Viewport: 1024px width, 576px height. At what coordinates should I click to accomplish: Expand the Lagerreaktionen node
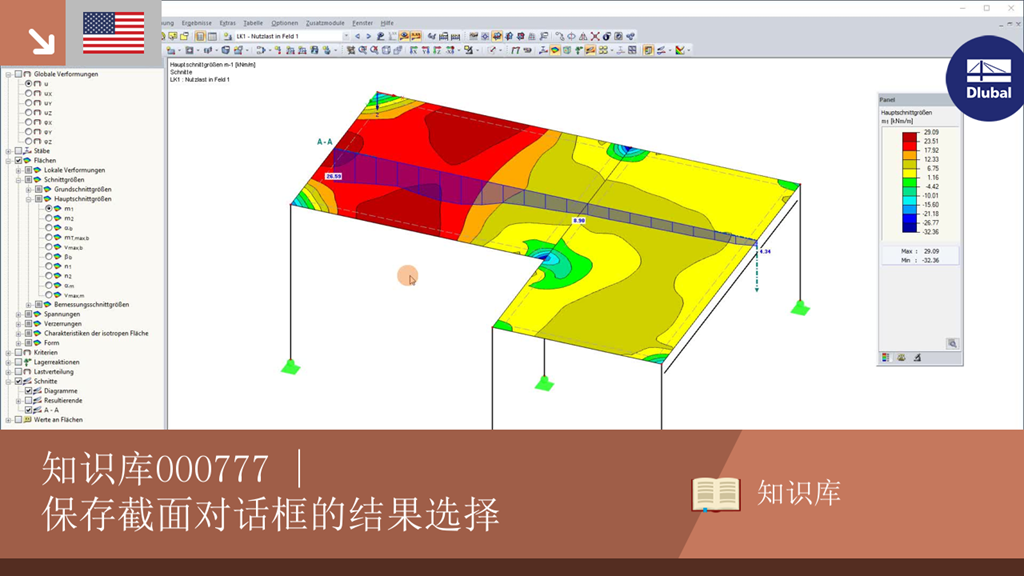click(x=8, y=362)
